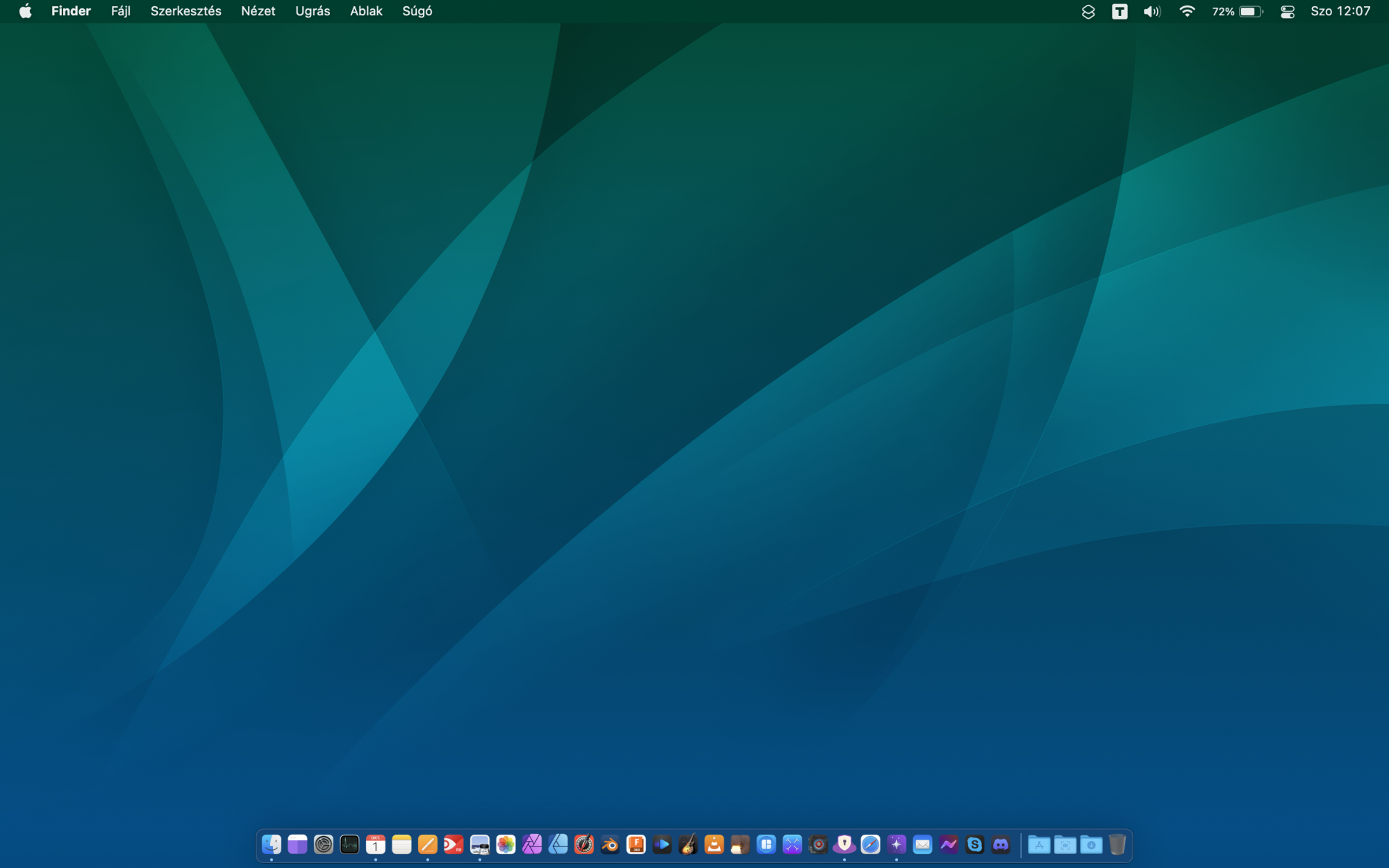Click the volume icon in menu bar
This screenshot has width=1389, height=868.
tap(1151, 12)
